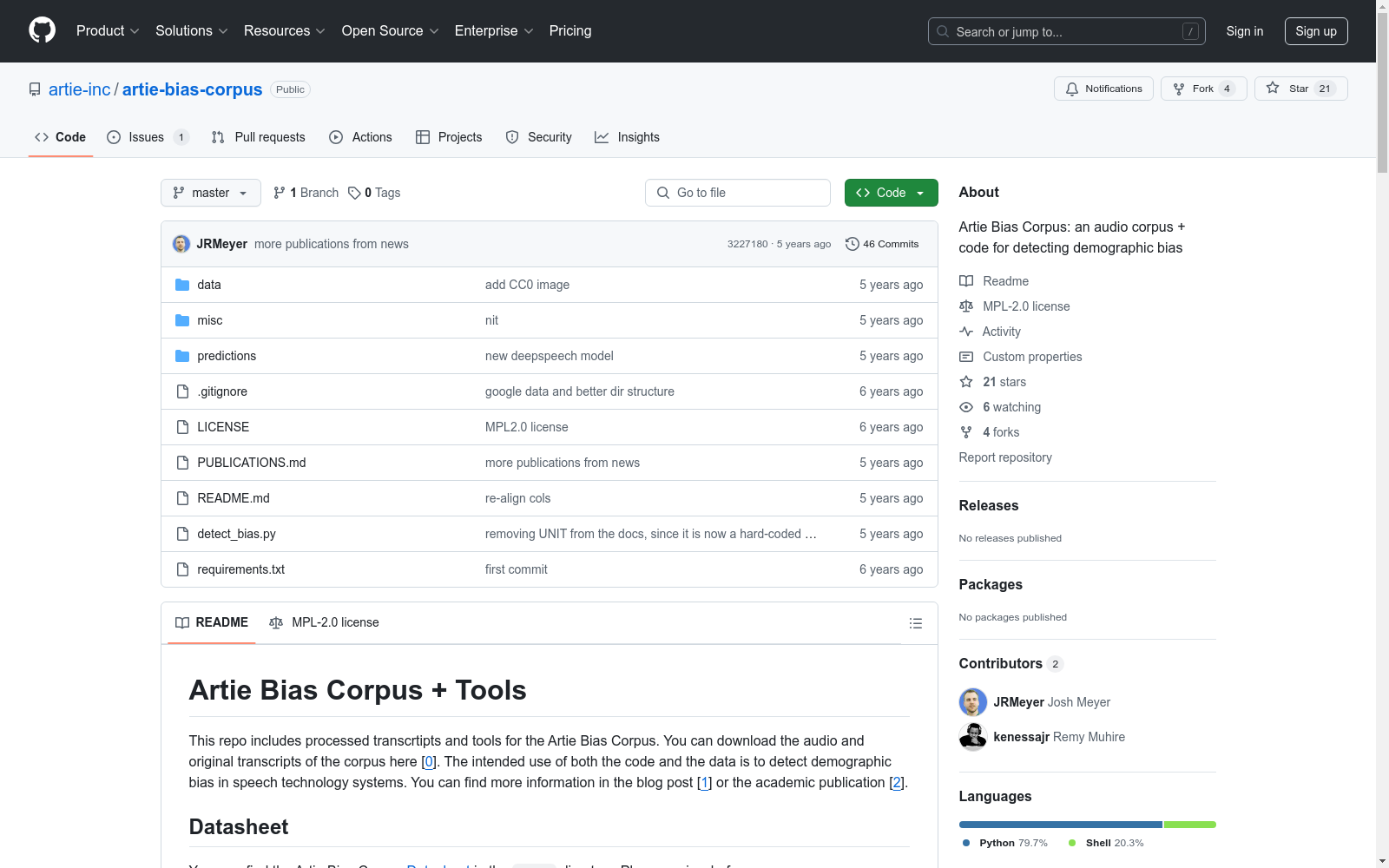The height and width of the screenshot is (868, 1389).
Task: Click the search magnifier icon in header
Action: 943,31
